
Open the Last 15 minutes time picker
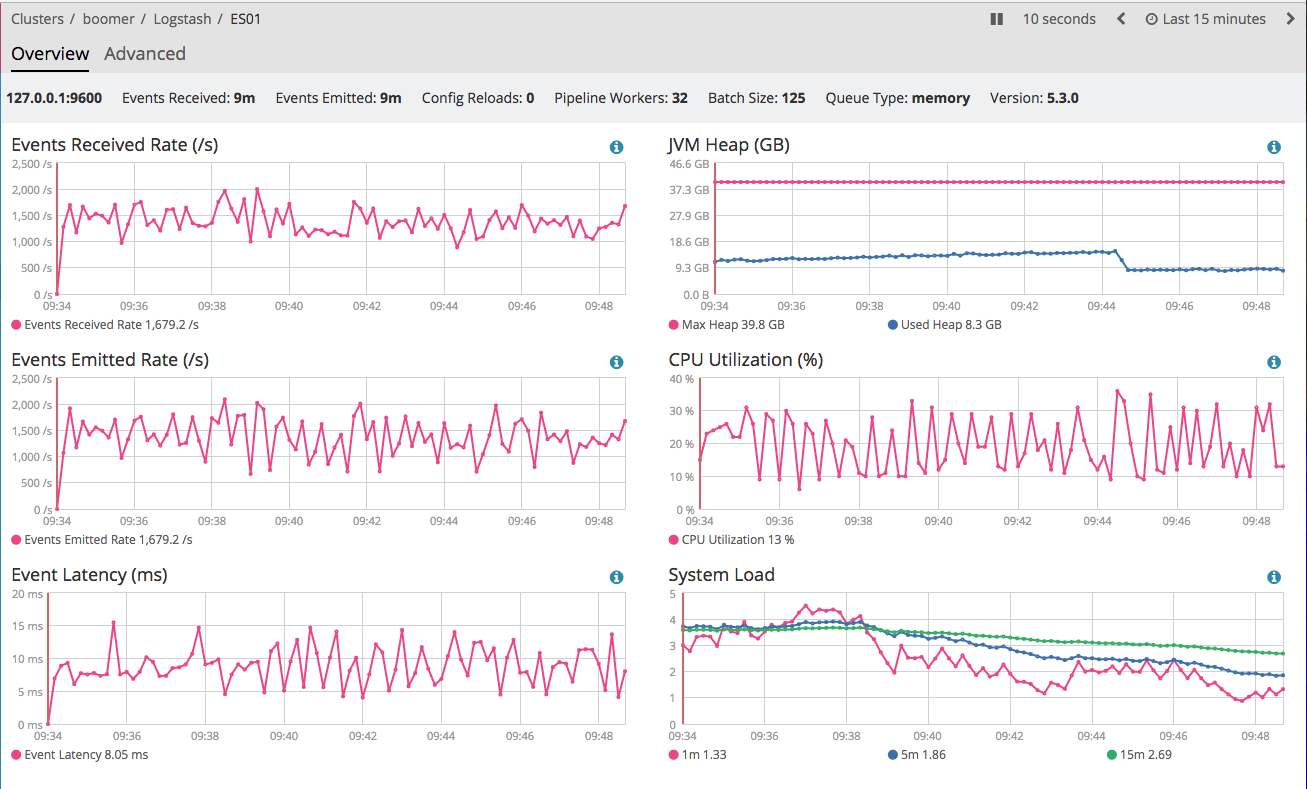point(1206,19)
